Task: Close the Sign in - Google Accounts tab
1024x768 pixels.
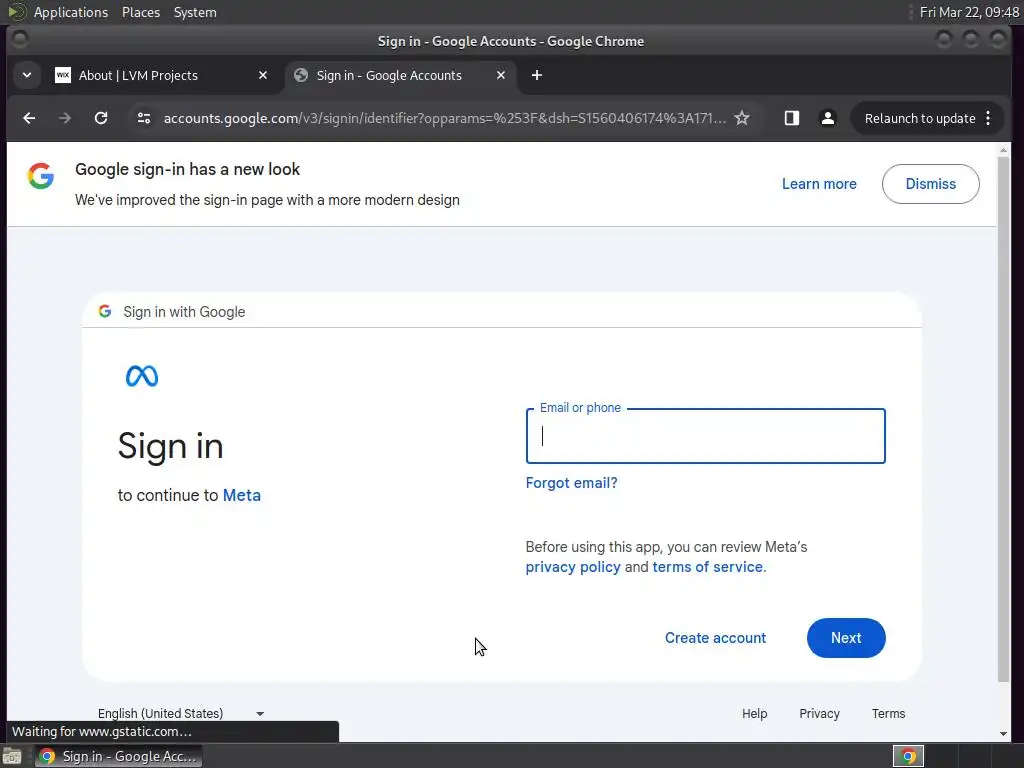Action: (501, 75)
